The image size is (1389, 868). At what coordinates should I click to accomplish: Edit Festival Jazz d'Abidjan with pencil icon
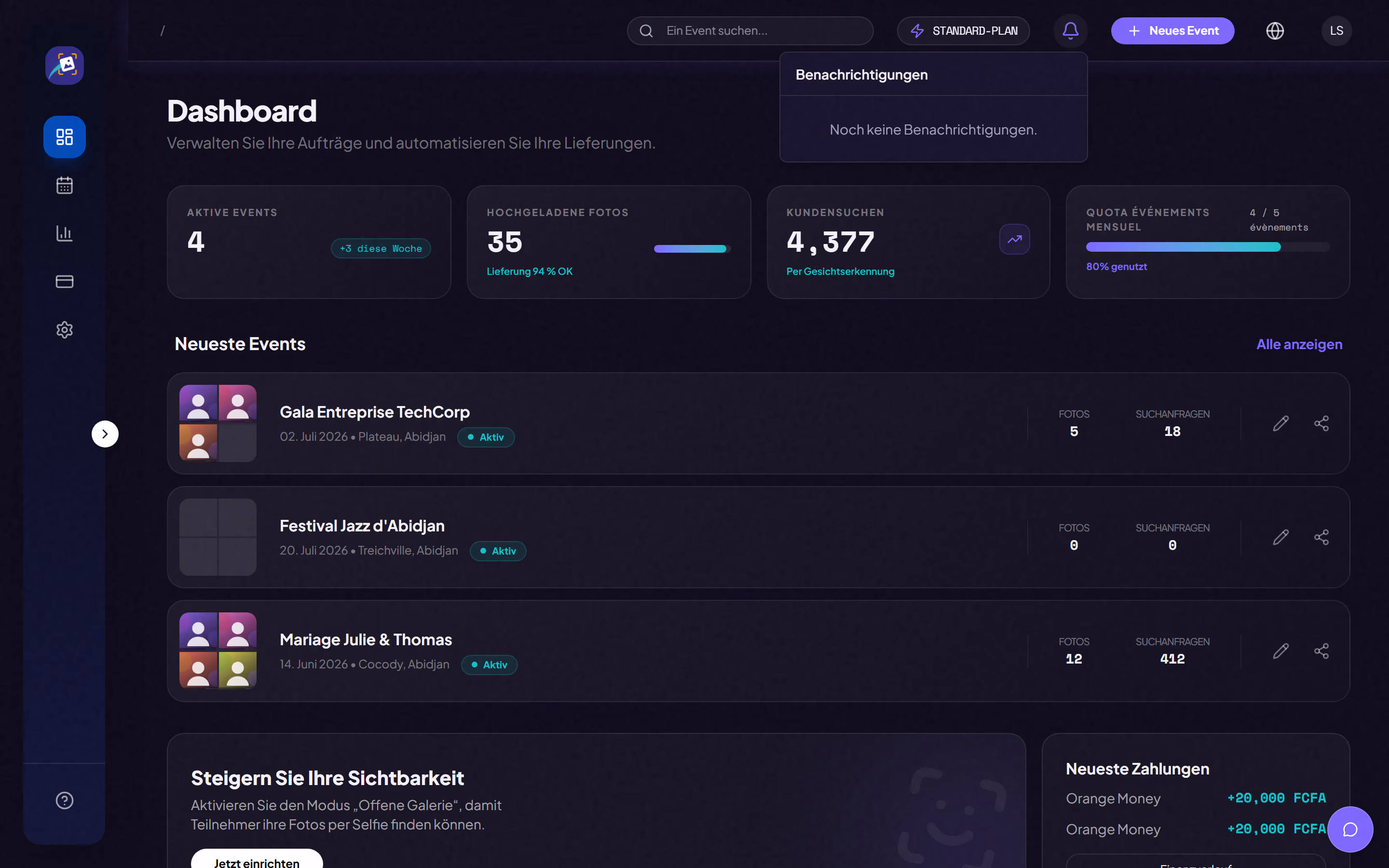click(1280, 537)
